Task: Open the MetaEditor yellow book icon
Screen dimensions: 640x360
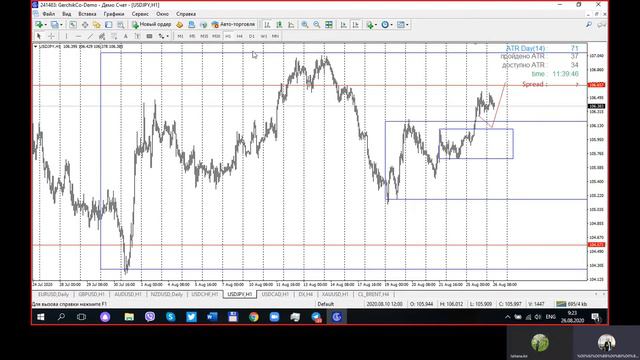Action: click(x=180, y=25)
